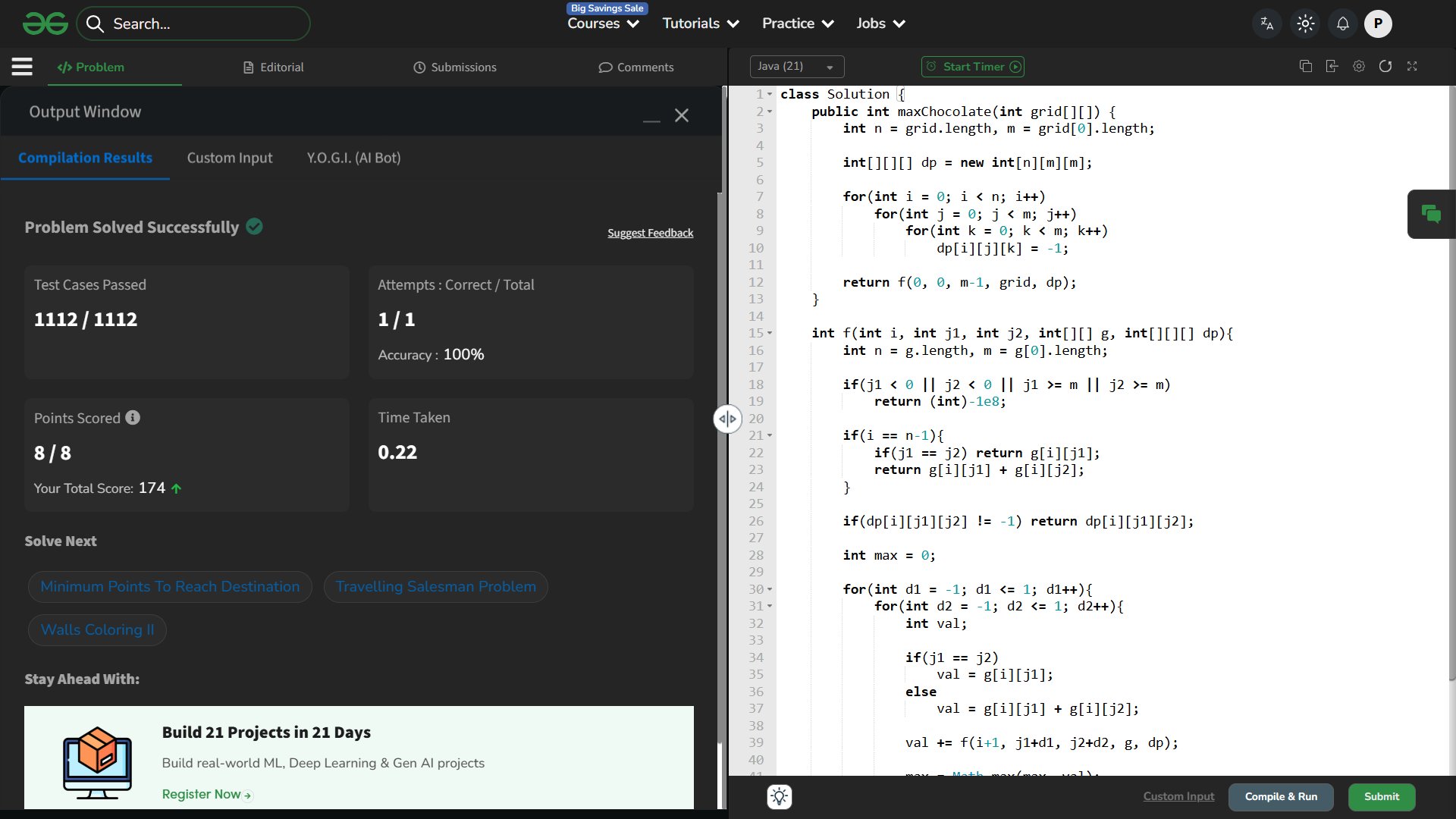Expand the Practice menu
This screenshot has height=819, width=1456.
point(798,24)
